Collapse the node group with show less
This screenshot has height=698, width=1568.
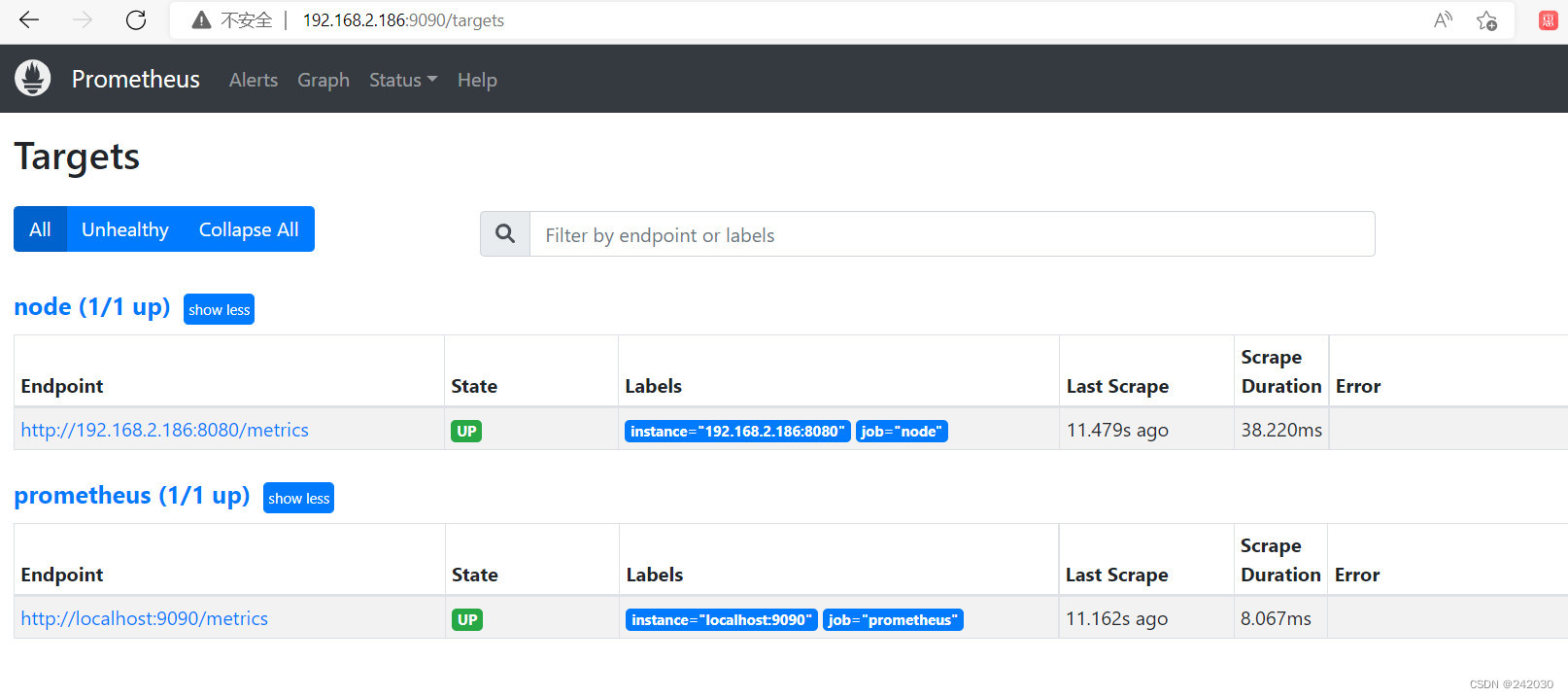(x=220, y=309)
